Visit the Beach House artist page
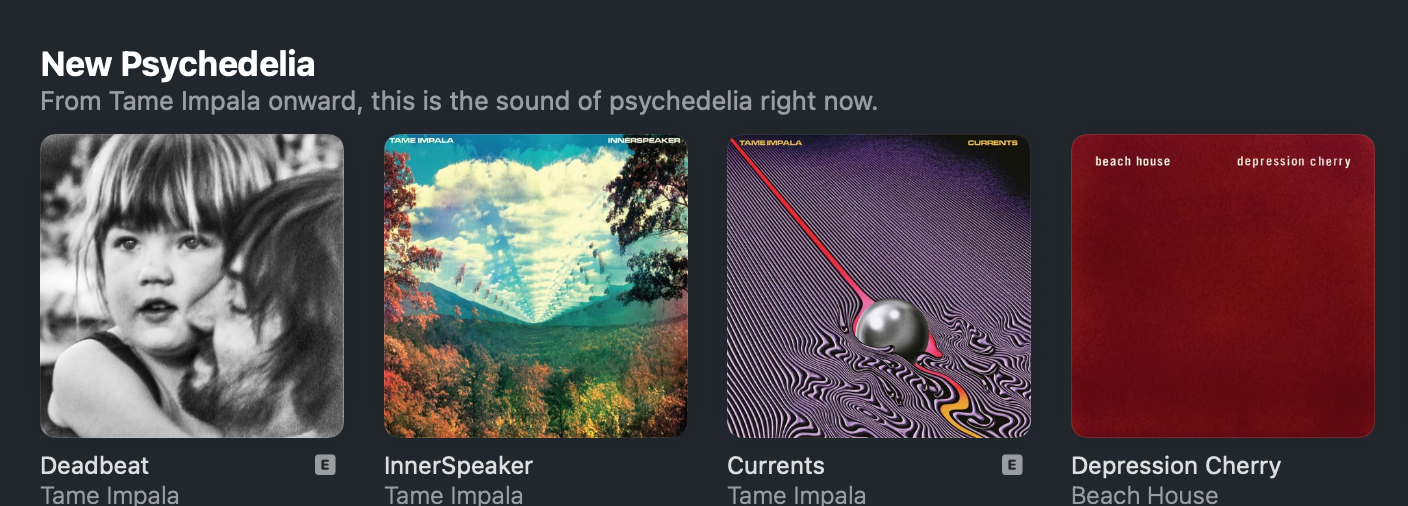 point(1145,495)
